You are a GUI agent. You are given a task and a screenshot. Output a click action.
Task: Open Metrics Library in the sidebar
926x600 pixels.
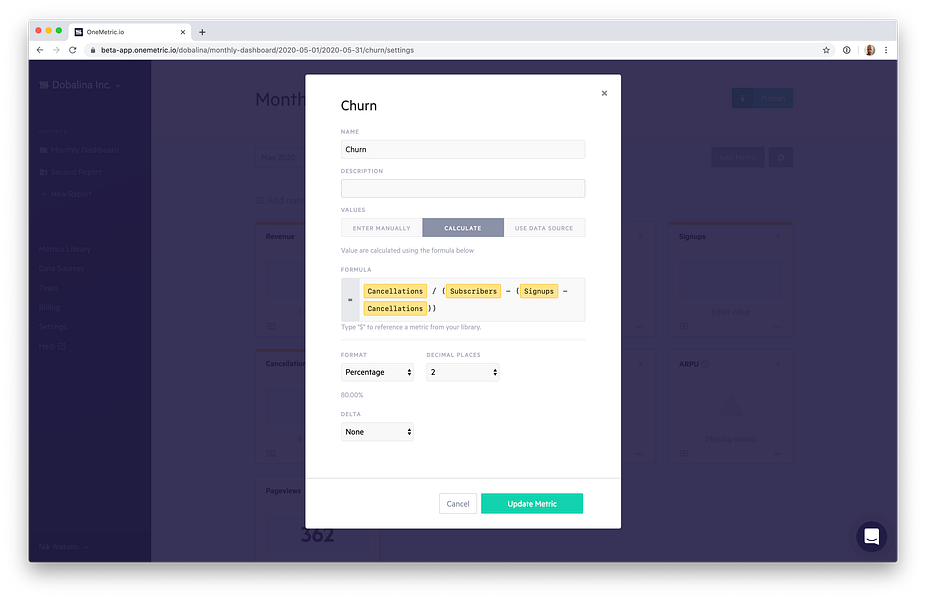pos(65,249)
